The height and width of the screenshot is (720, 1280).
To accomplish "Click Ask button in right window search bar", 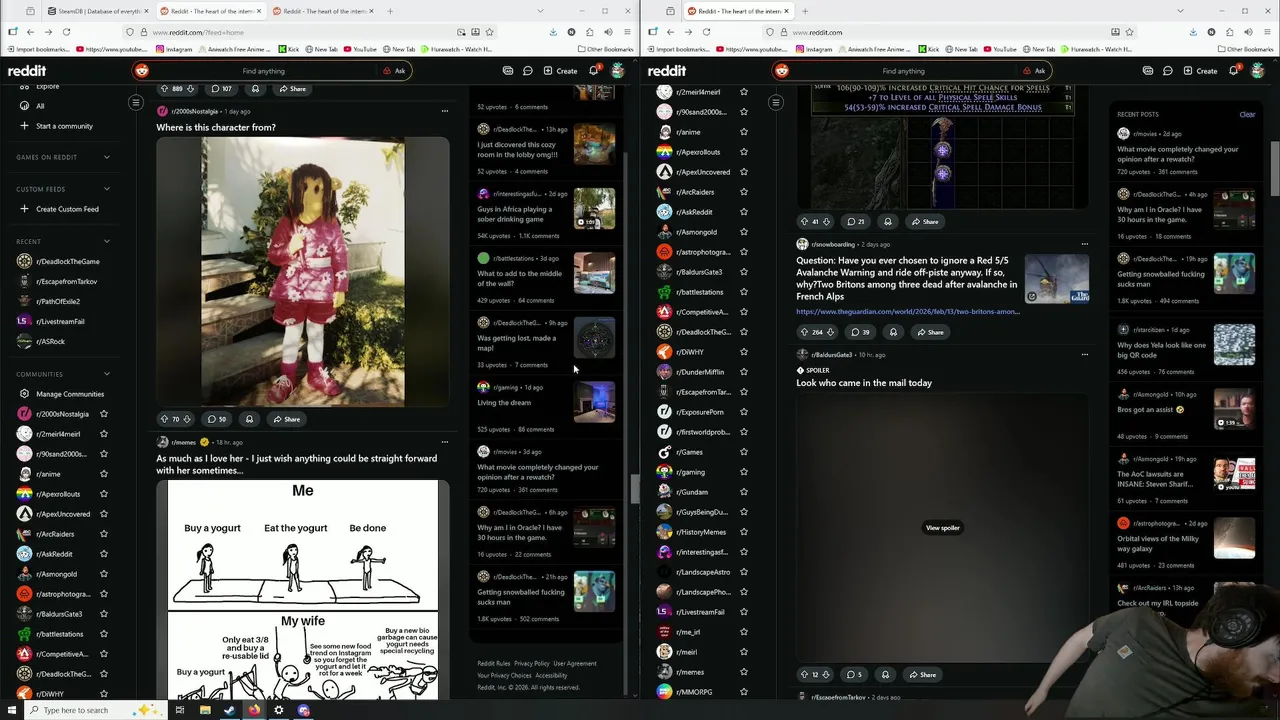I will 1034,71.
